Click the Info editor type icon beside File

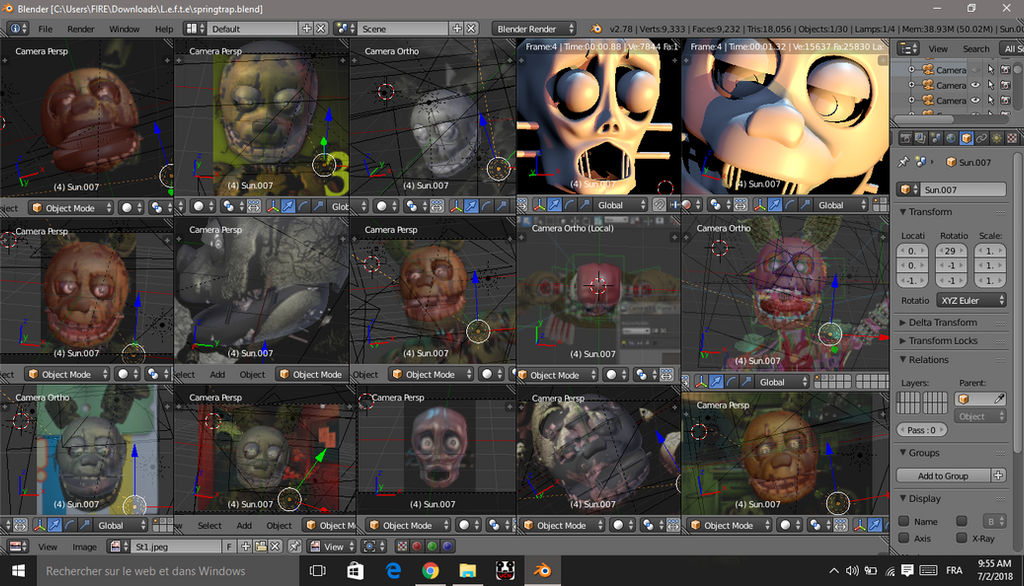tap(17, 29)
